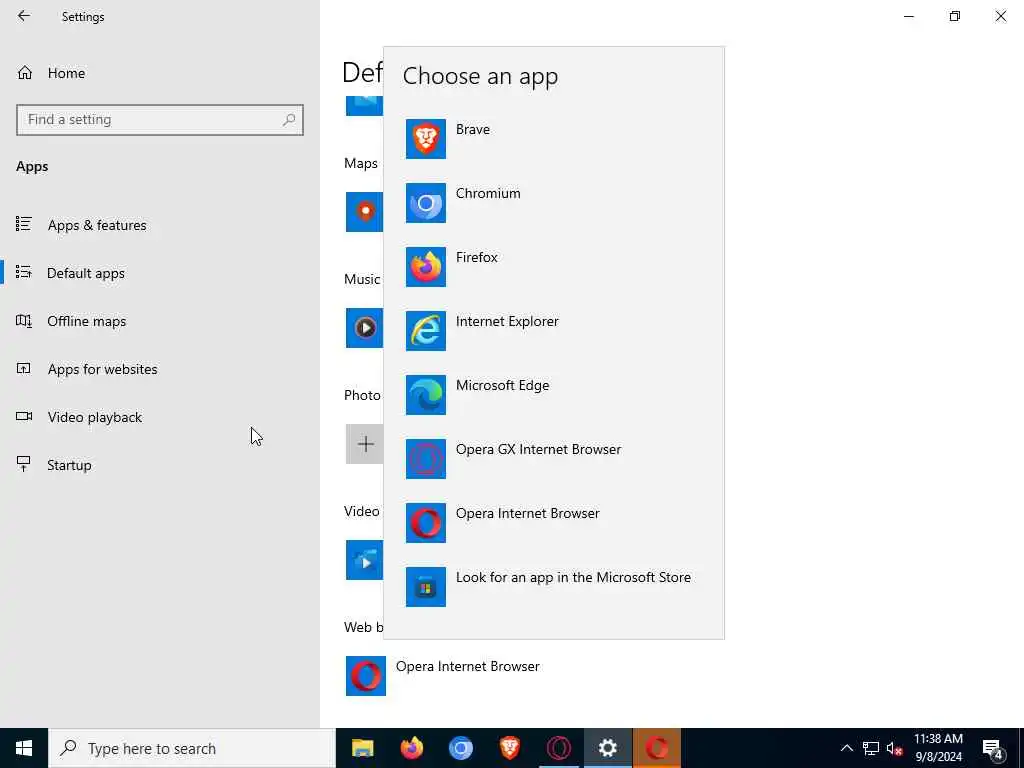Open File Explorer from the taskbar
Screen dimensions: 1024x768
pyautogui.click(x=362, y=748)
